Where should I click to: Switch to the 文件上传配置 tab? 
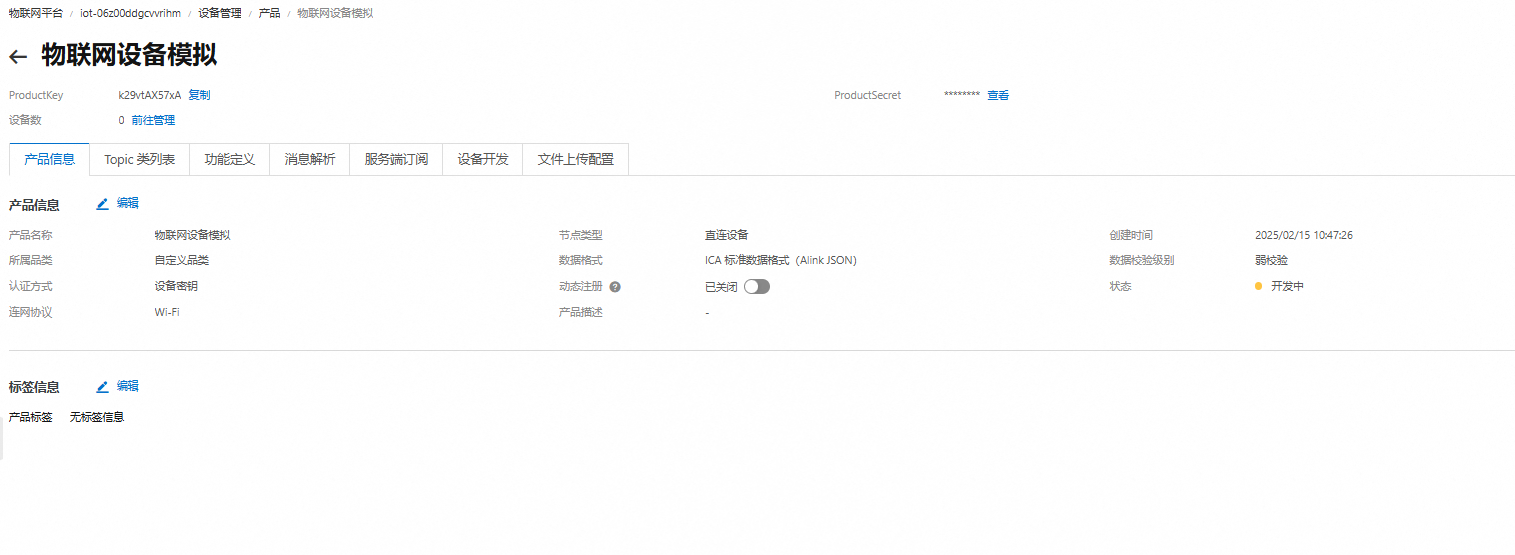click(575, 160)
